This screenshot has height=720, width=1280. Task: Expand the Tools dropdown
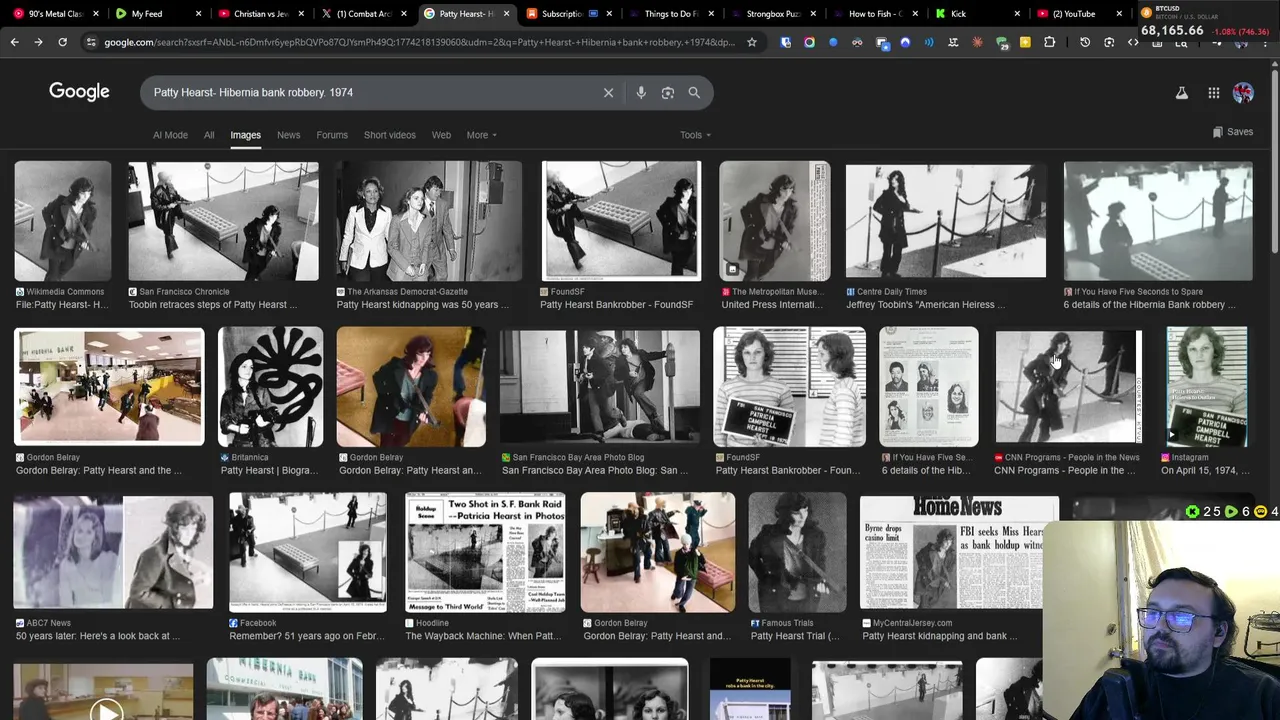[695, 135]
